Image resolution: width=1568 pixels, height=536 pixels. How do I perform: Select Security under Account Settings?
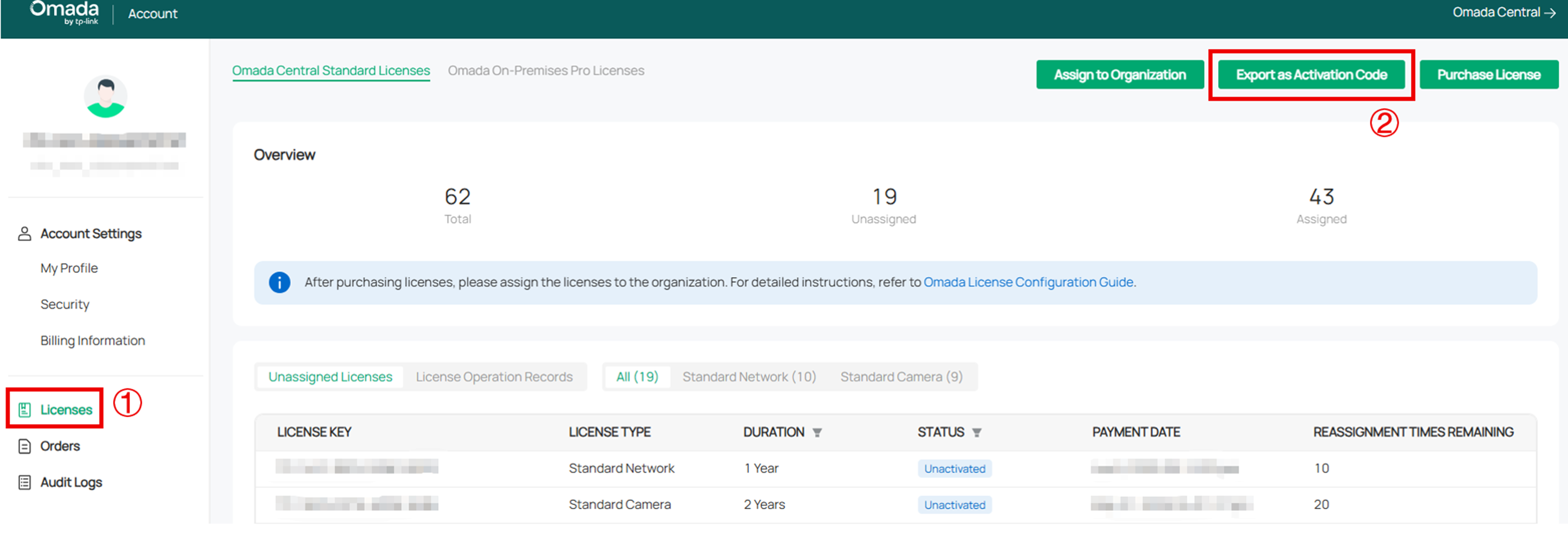click(65, 304)
